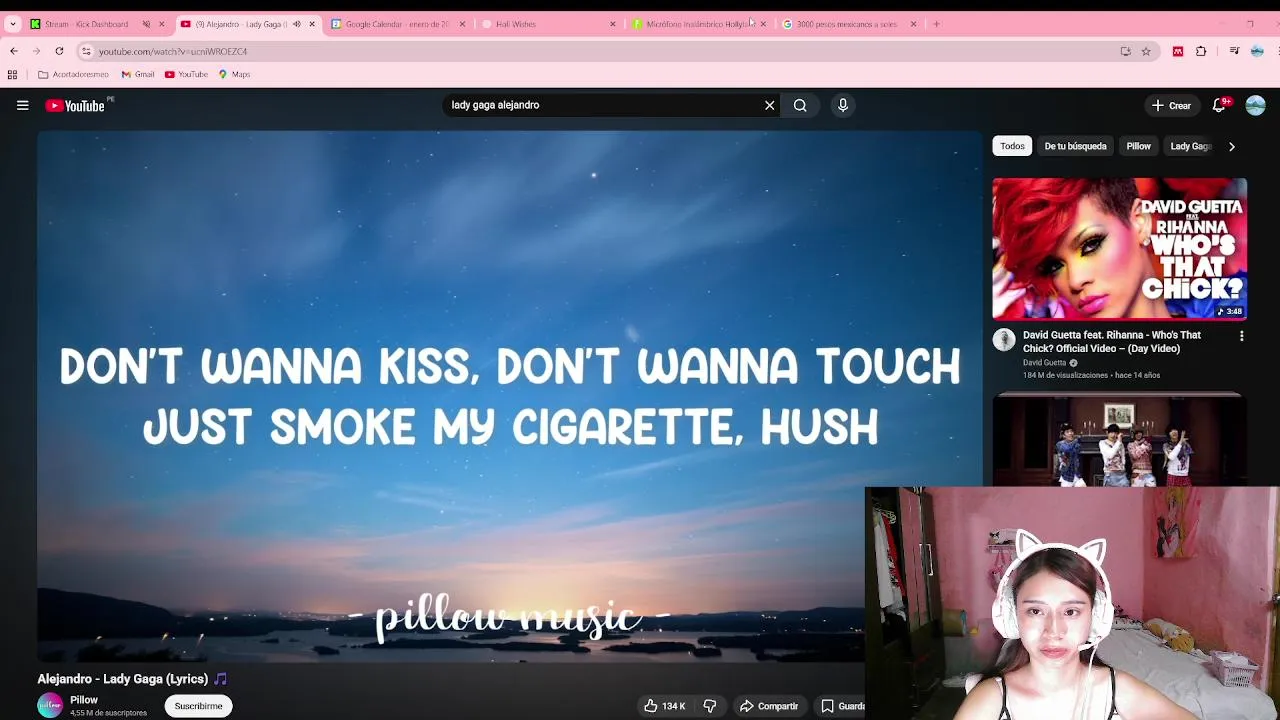View site information icon in address bar
Screen dimensions: 1280x720
86,51
